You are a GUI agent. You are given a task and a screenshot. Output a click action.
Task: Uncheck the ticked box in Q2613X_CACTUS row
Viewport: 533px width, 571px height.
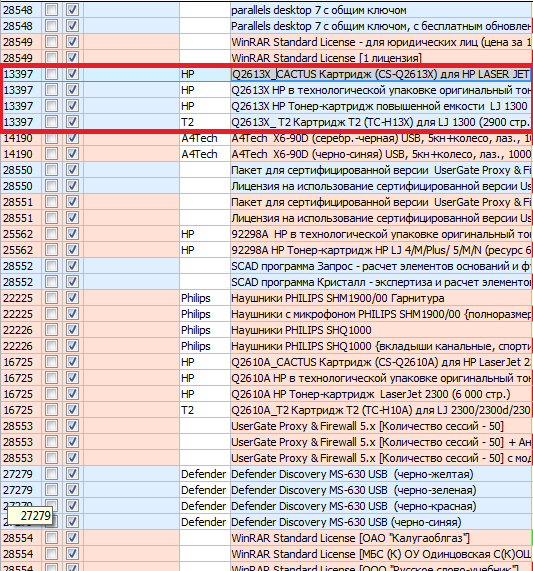click(72, 74)
